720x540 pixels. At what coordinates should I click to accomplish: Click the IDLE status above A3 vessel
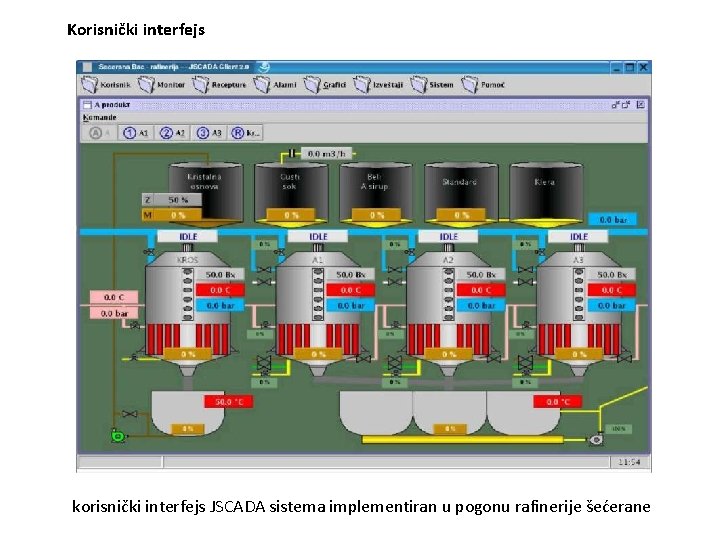click(578, 236)
